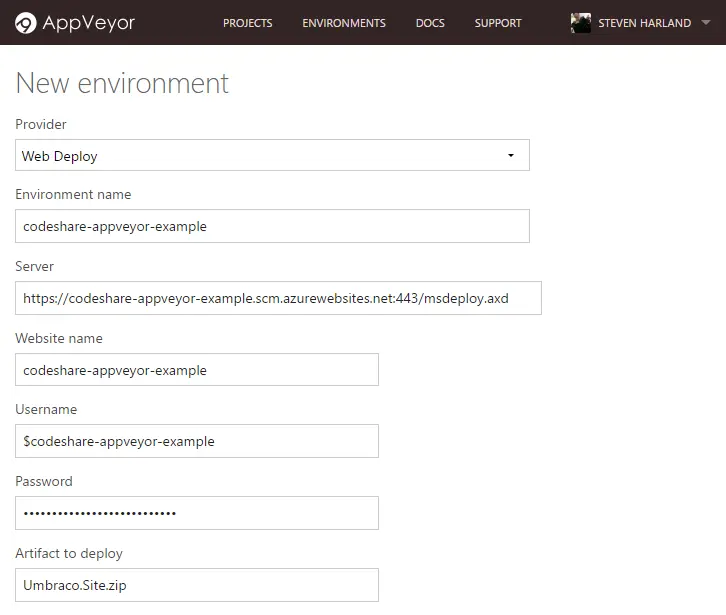Select the Website name input box
Screen dimensions: 726x615
197,370
